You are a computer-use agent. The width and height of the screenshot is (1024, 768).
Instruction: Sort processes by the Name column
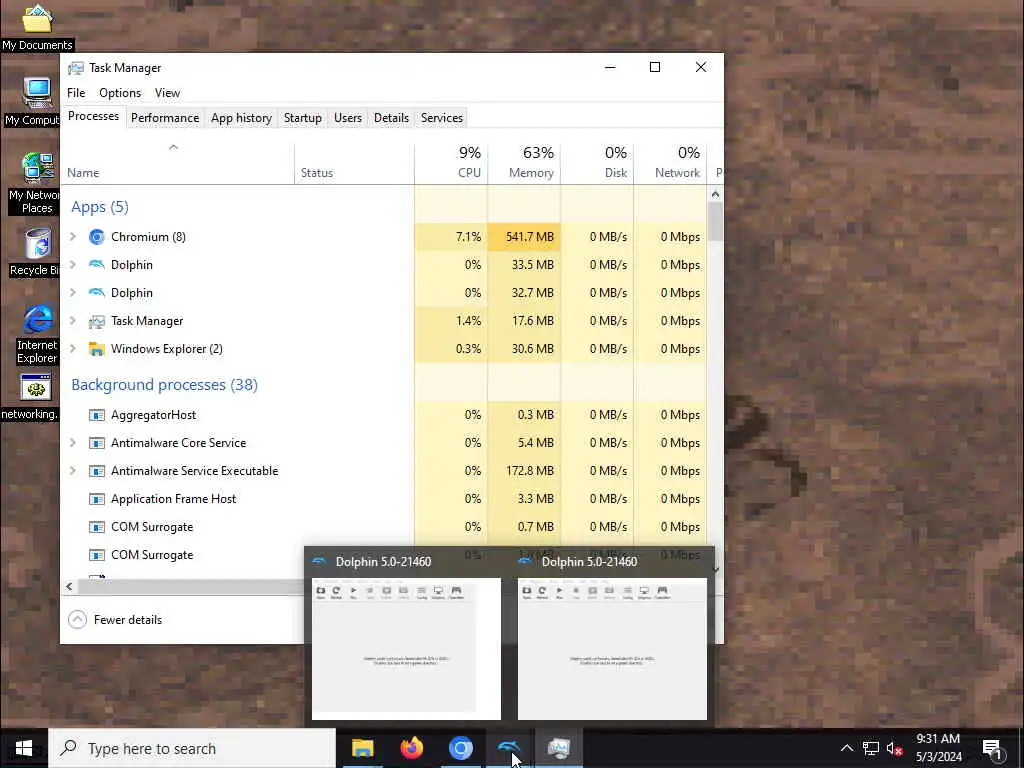coord(178,163)
